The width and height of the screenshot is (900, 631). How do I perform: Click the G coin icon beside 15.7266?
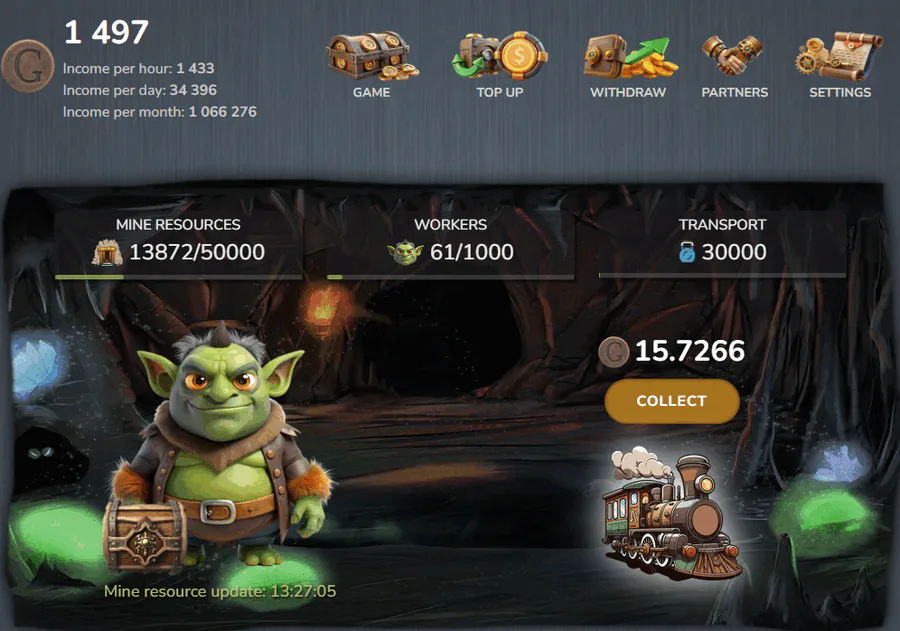(614, 352)
